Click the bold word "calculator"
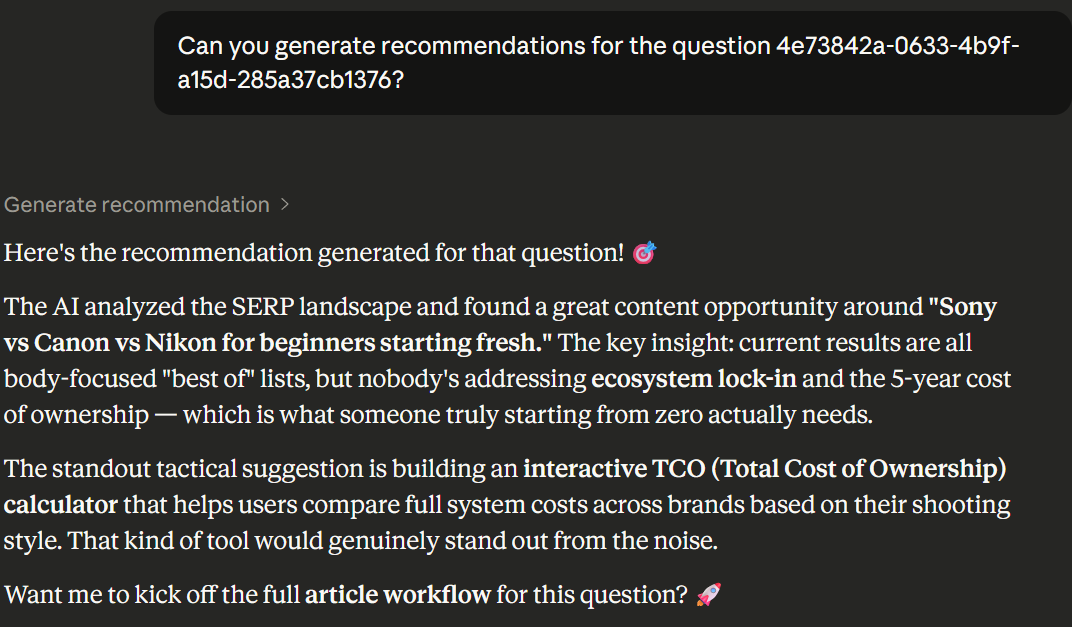Image resolution: width=1072 pixels, height=627 pixels. (x=61, y=505)
